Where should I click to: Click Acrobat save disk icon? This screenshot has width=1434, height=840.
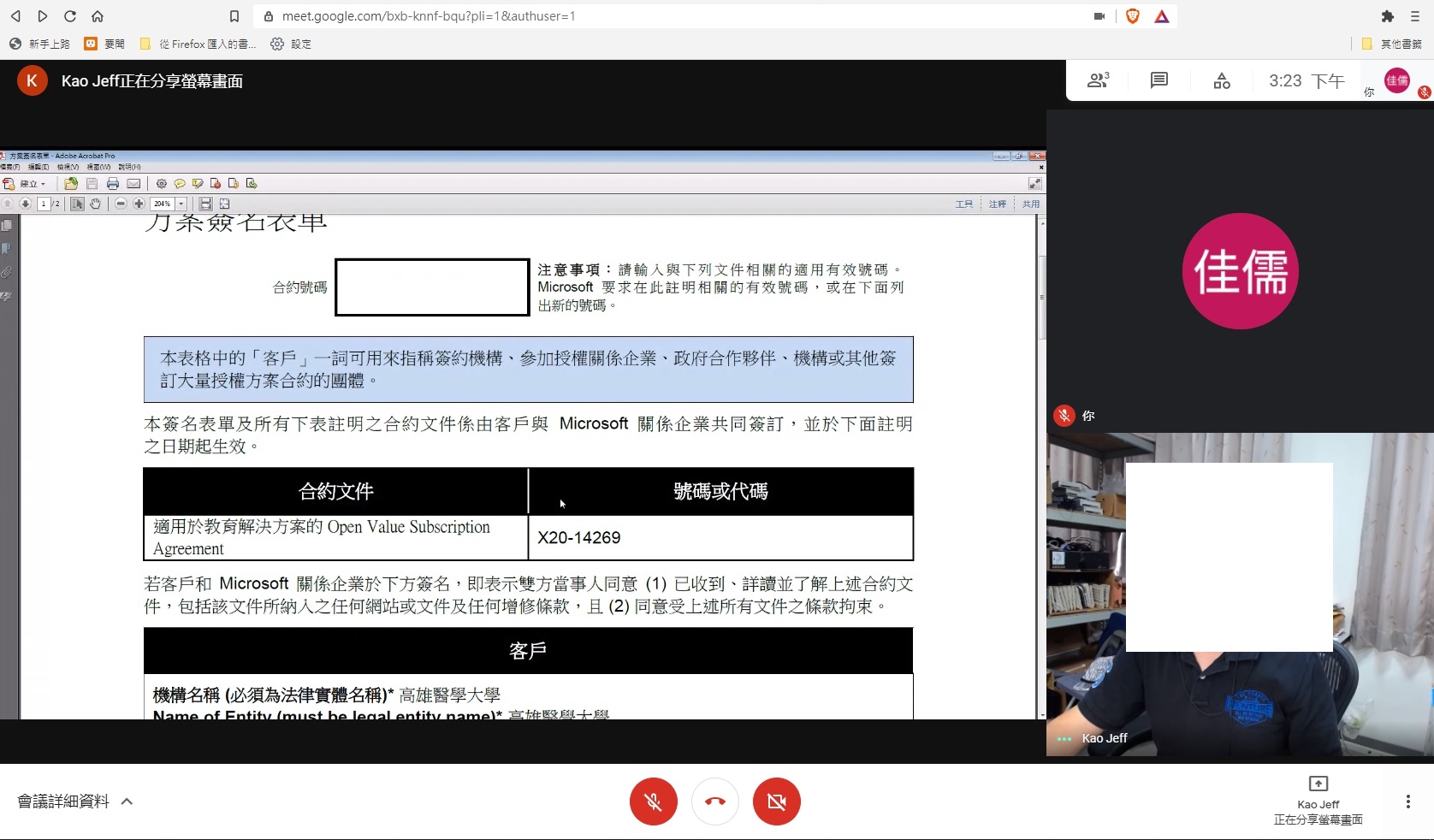click(92, 183)
